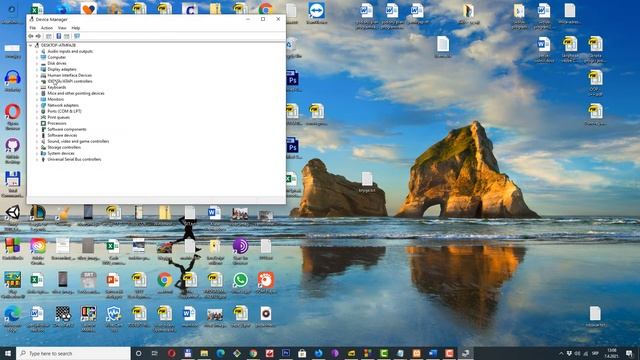
Task: Open the Adobe Creative Cloud desktop icon
Action: 38,246
